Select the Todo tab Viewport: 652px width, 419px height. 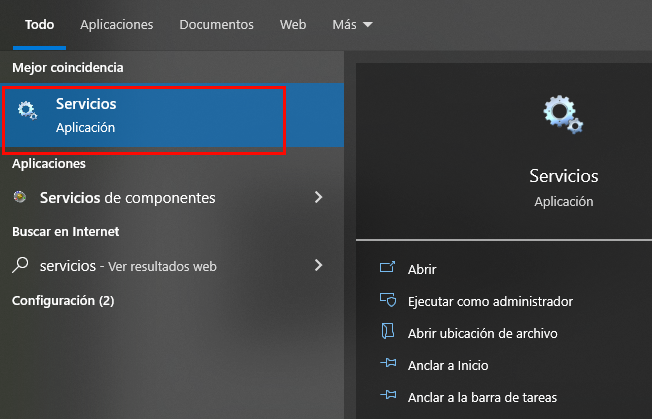coord(39,24)
